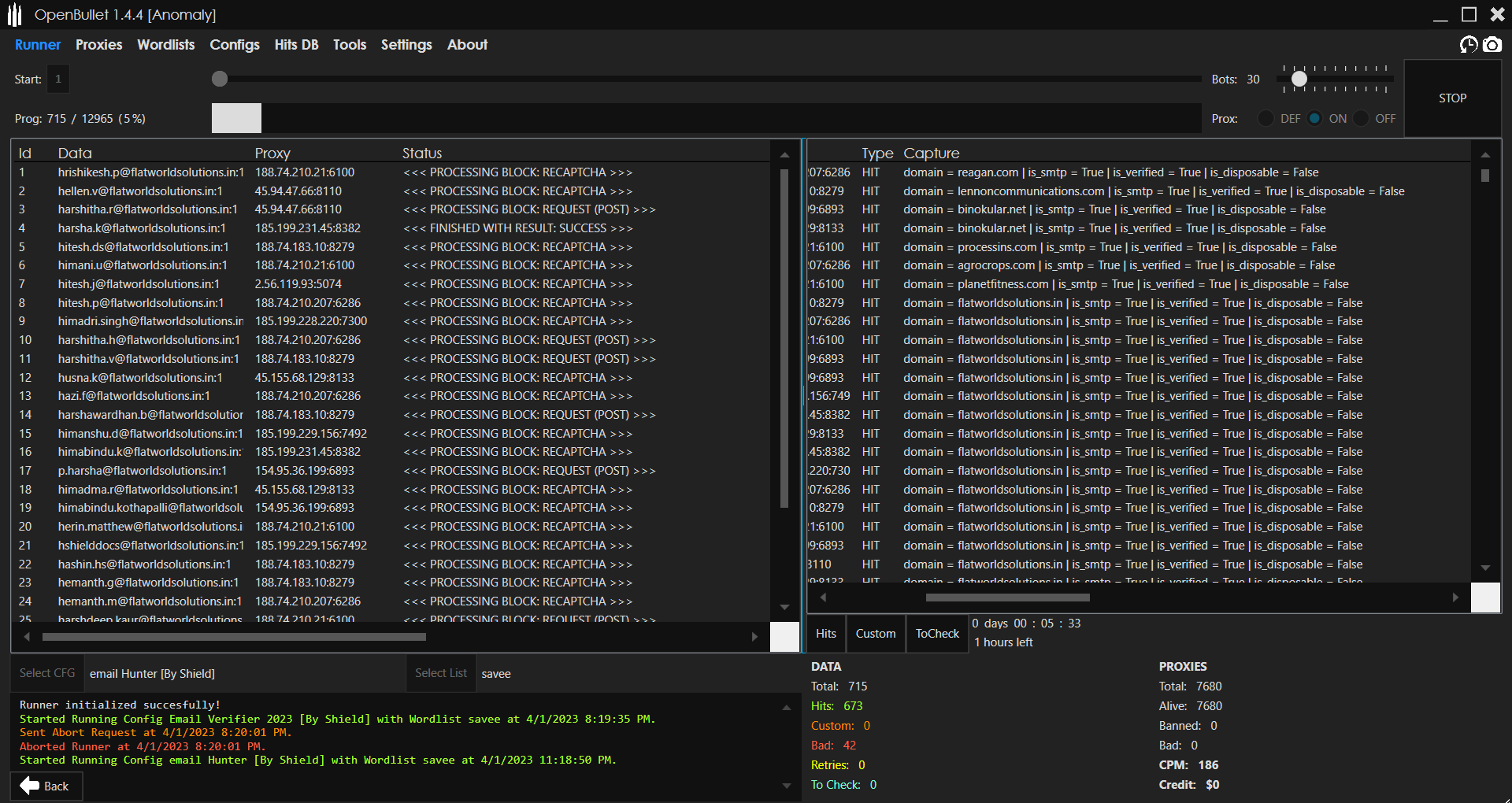Click the CPM value 186
The width and height of the screenshot is (1512, 803).
pos(1208,765)
